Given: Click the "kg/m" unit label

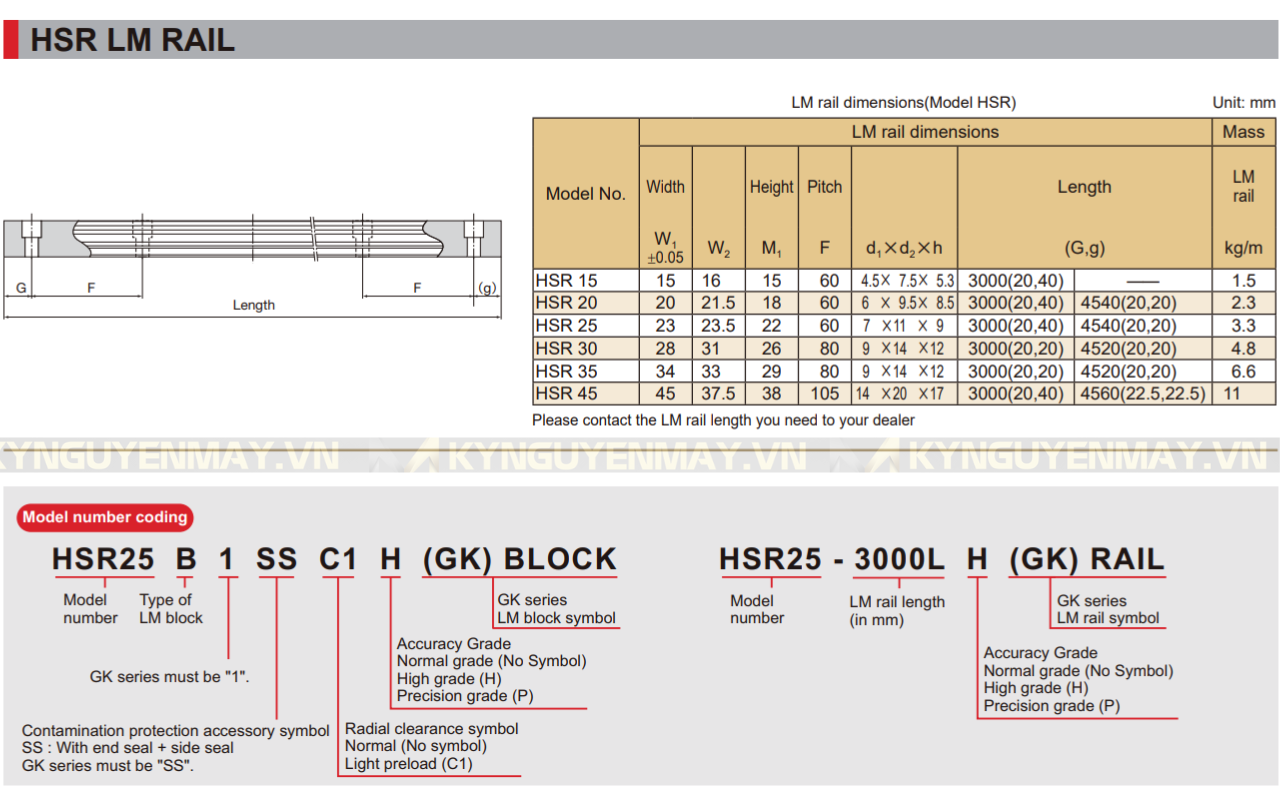Looking at the screenshot, I should pos(1243,248).
